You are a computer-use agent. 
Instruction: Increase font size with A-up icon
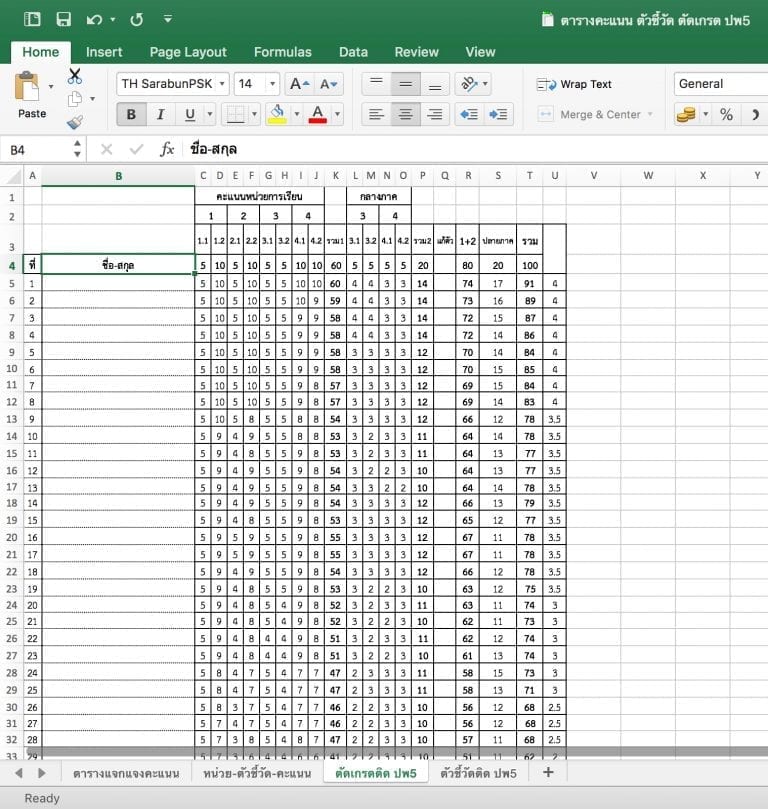click(x=300, y=84)
